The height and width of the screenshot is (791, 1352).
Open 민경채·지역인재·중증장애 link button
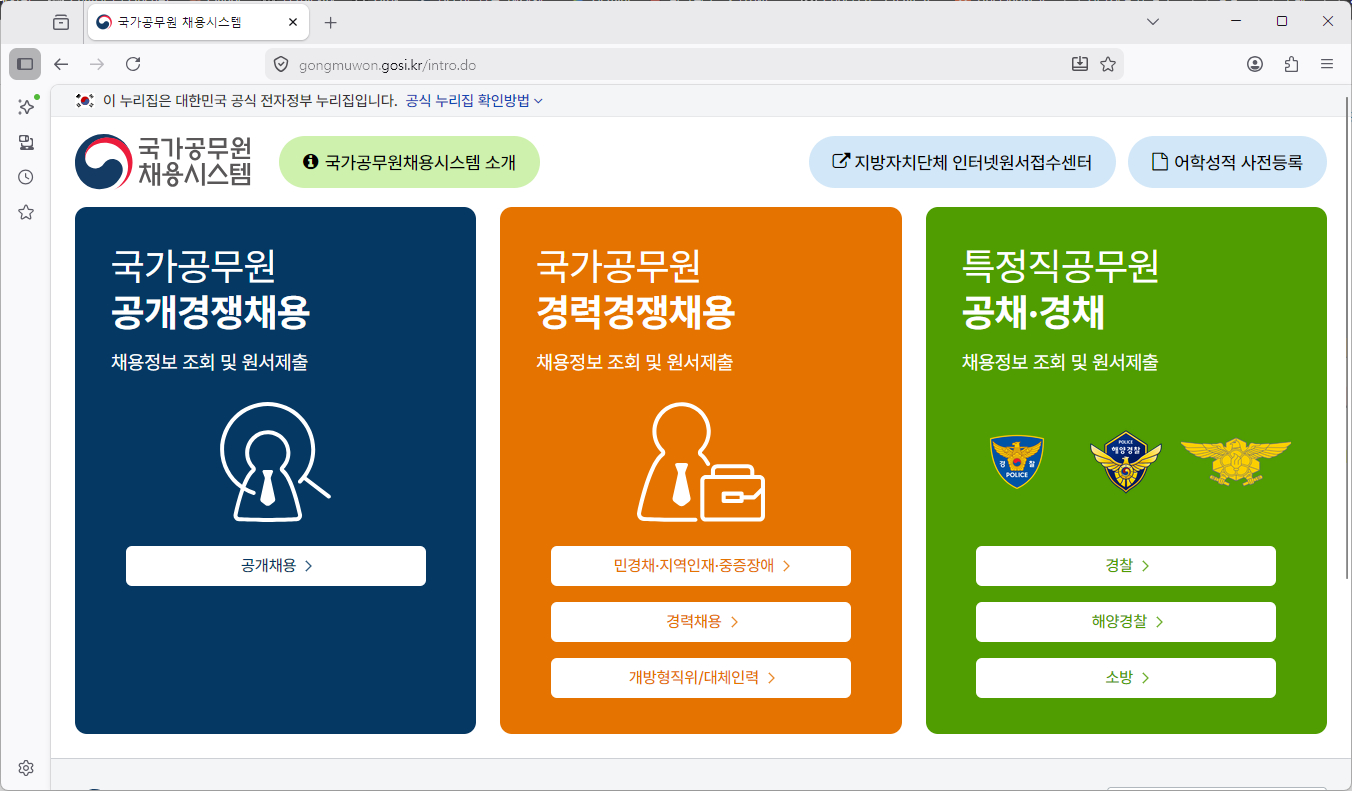(x=701, y=566)
